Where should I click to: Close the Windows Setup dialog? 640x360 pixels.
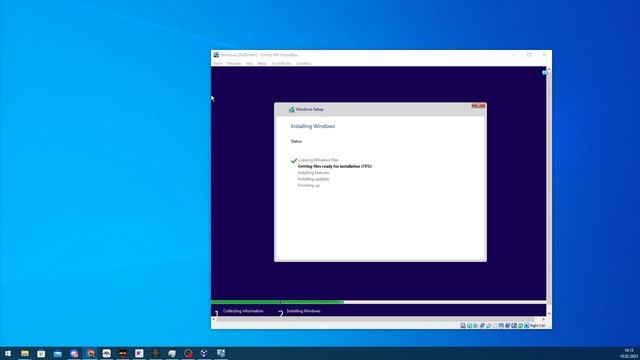tap(478, 106)
